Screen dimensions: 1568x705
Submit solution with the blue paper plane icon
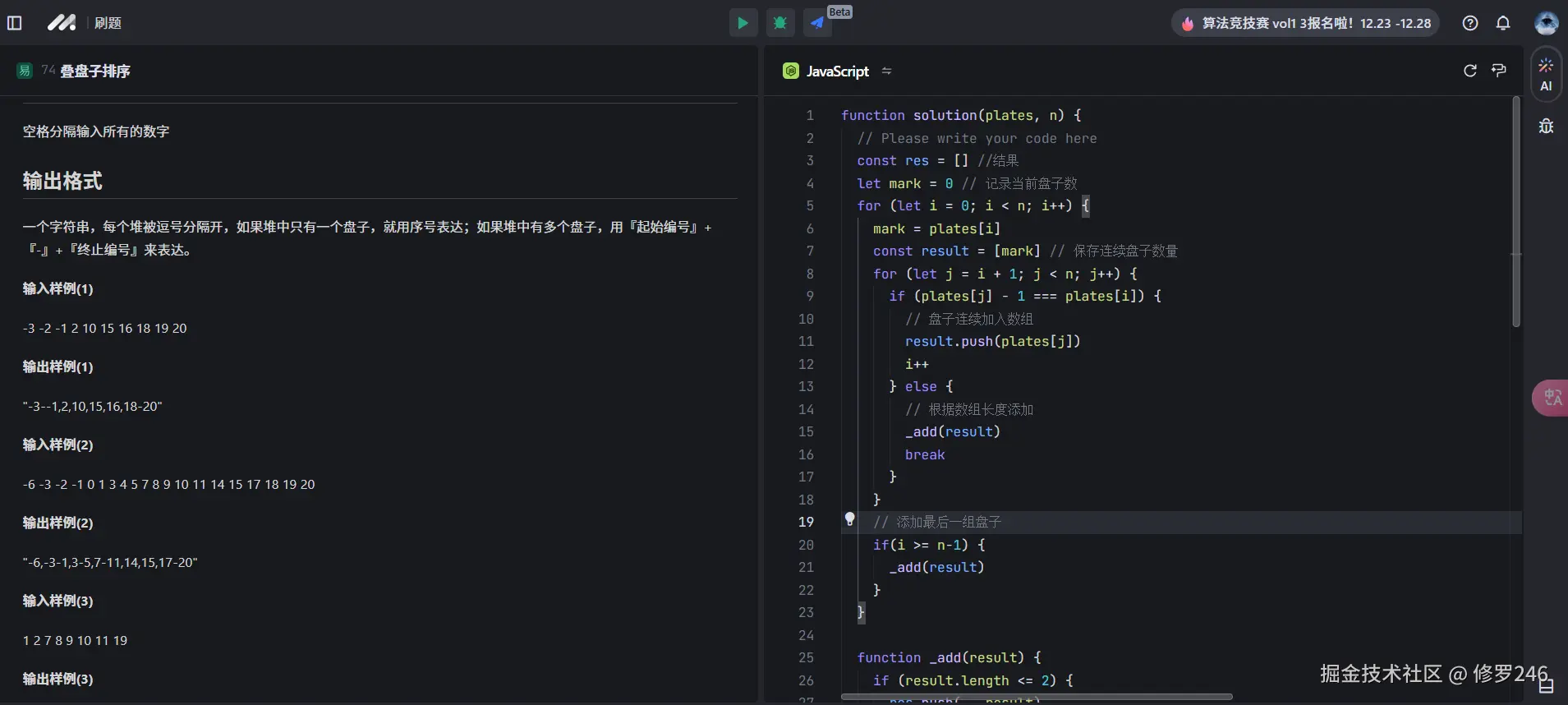pyautogui.click(x=817, y=23)
